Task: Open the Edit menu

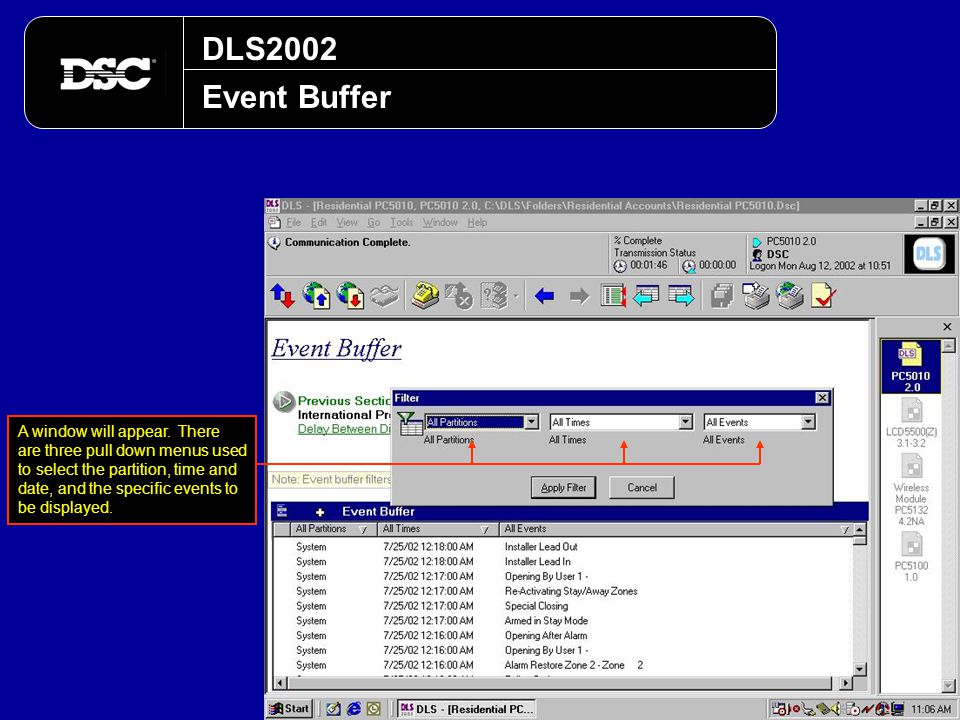Action: point(318,223)
